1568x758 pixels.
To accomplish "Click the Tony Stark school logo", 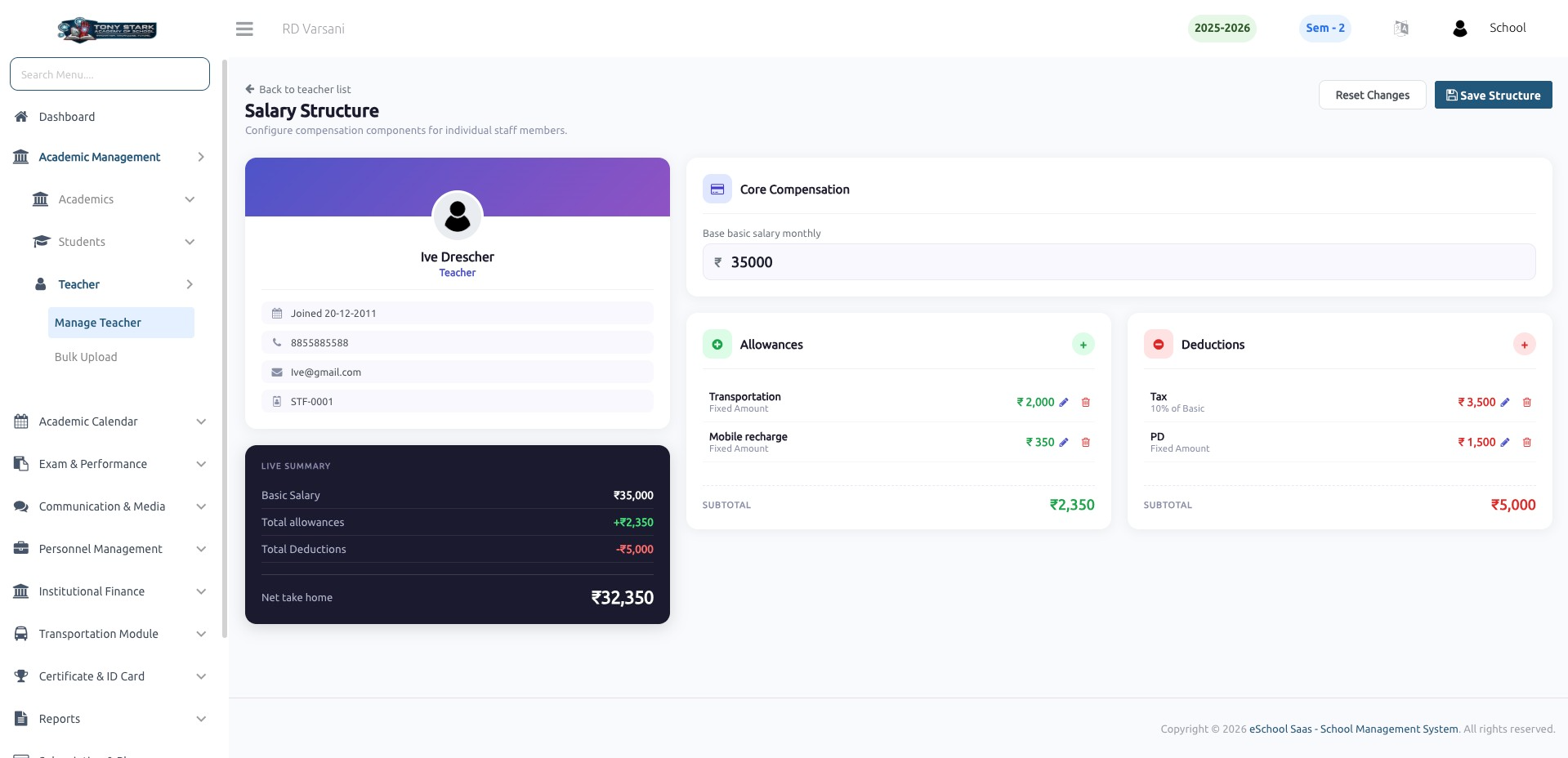I will [x=107, y=30].
